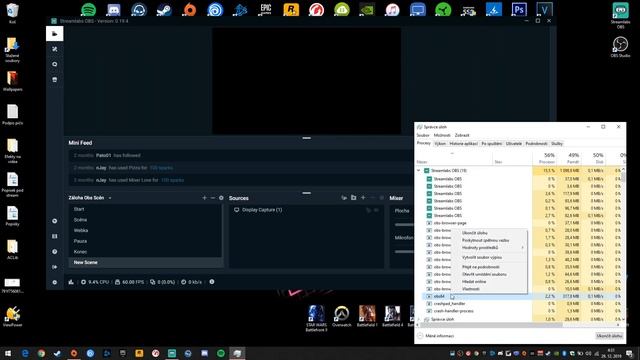Open Spotify desktop shortcut
640x360 pixels.
click(x=88, y=9)
